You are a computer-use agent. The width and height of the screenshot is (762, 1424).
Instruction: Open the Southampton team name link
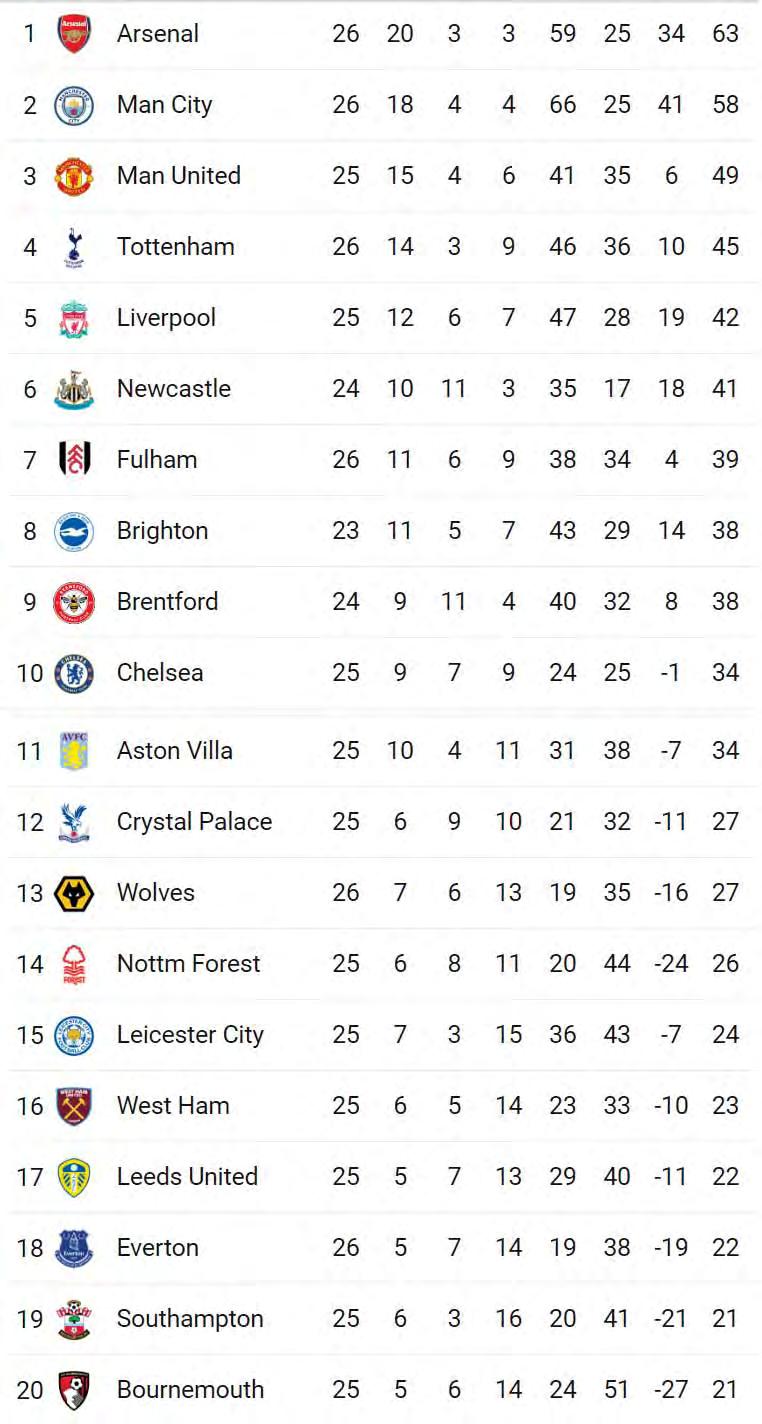tap(190, 1319)
